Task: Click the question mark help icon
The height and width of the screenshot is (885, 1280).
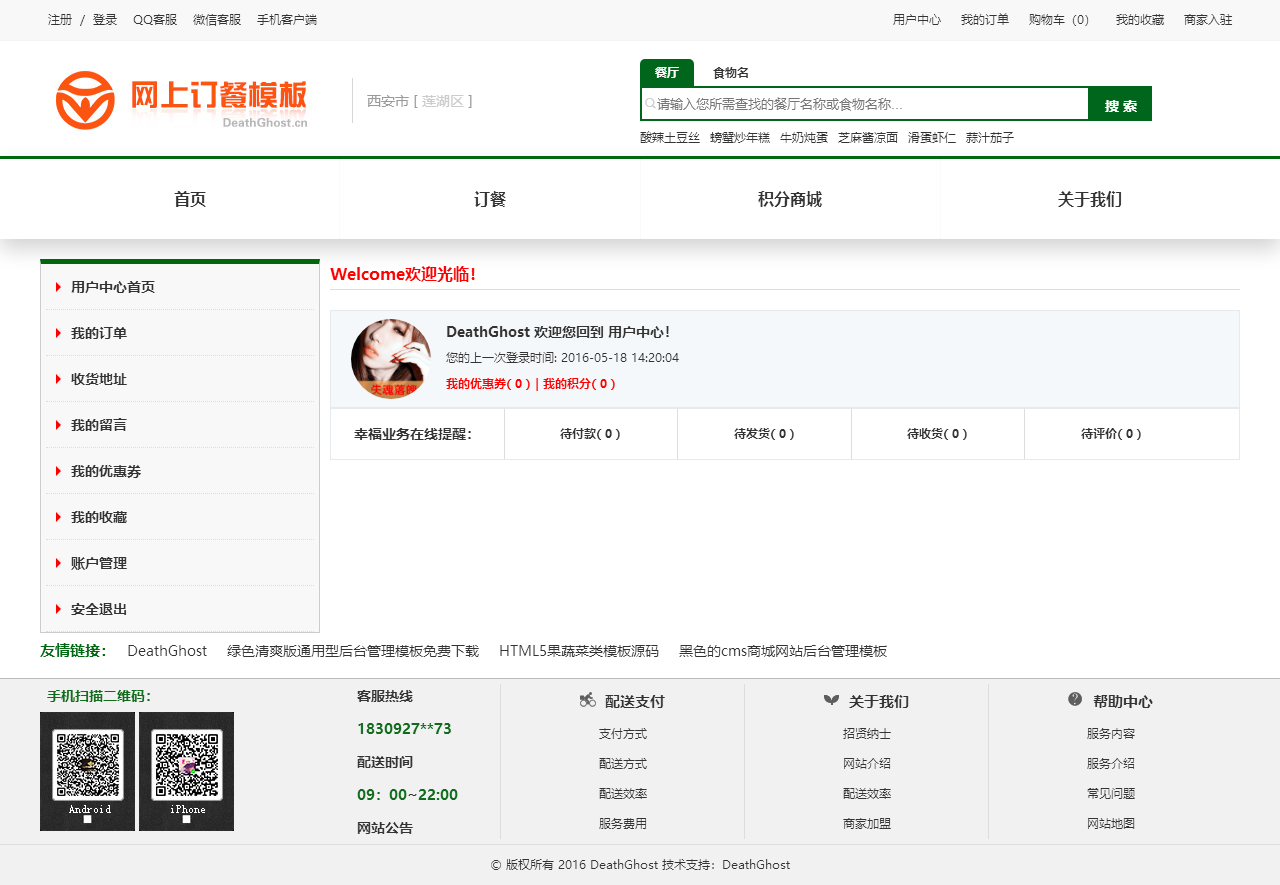Action: point(1075,699)
